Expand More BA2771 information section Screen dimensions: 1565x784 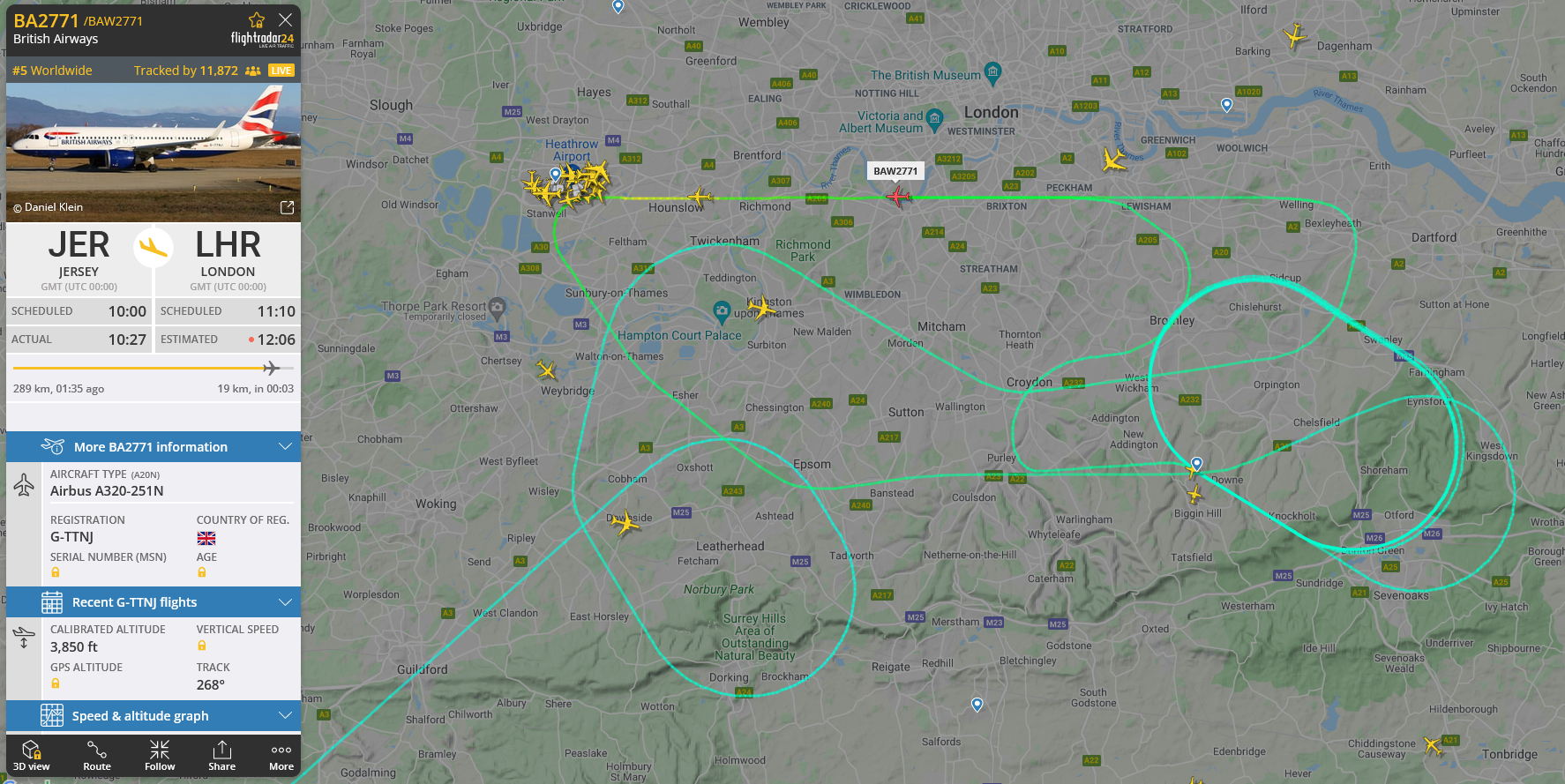pyautogui.click(x=154, y=447)
